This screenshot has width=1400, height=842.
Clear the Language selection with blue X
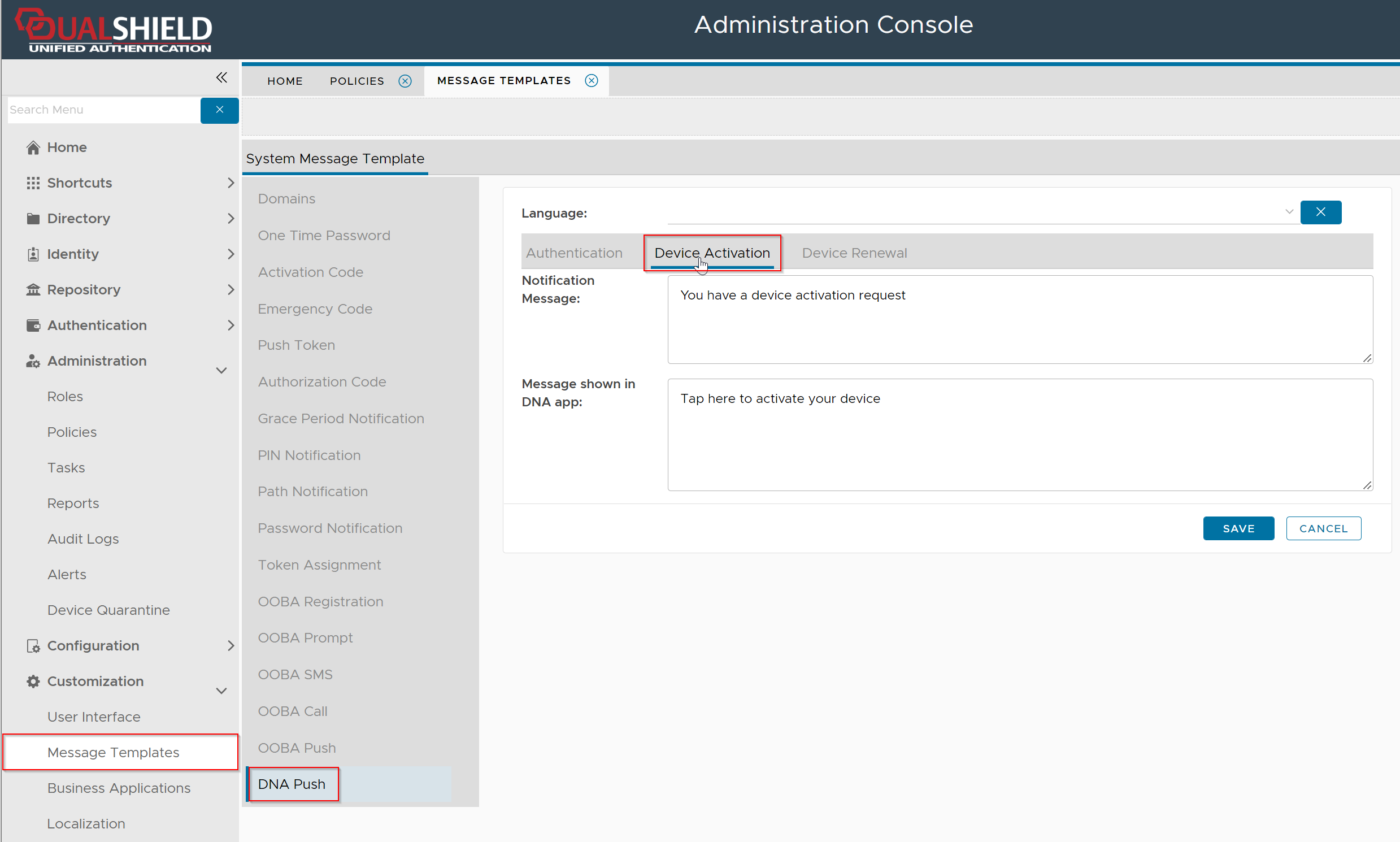1320,212
